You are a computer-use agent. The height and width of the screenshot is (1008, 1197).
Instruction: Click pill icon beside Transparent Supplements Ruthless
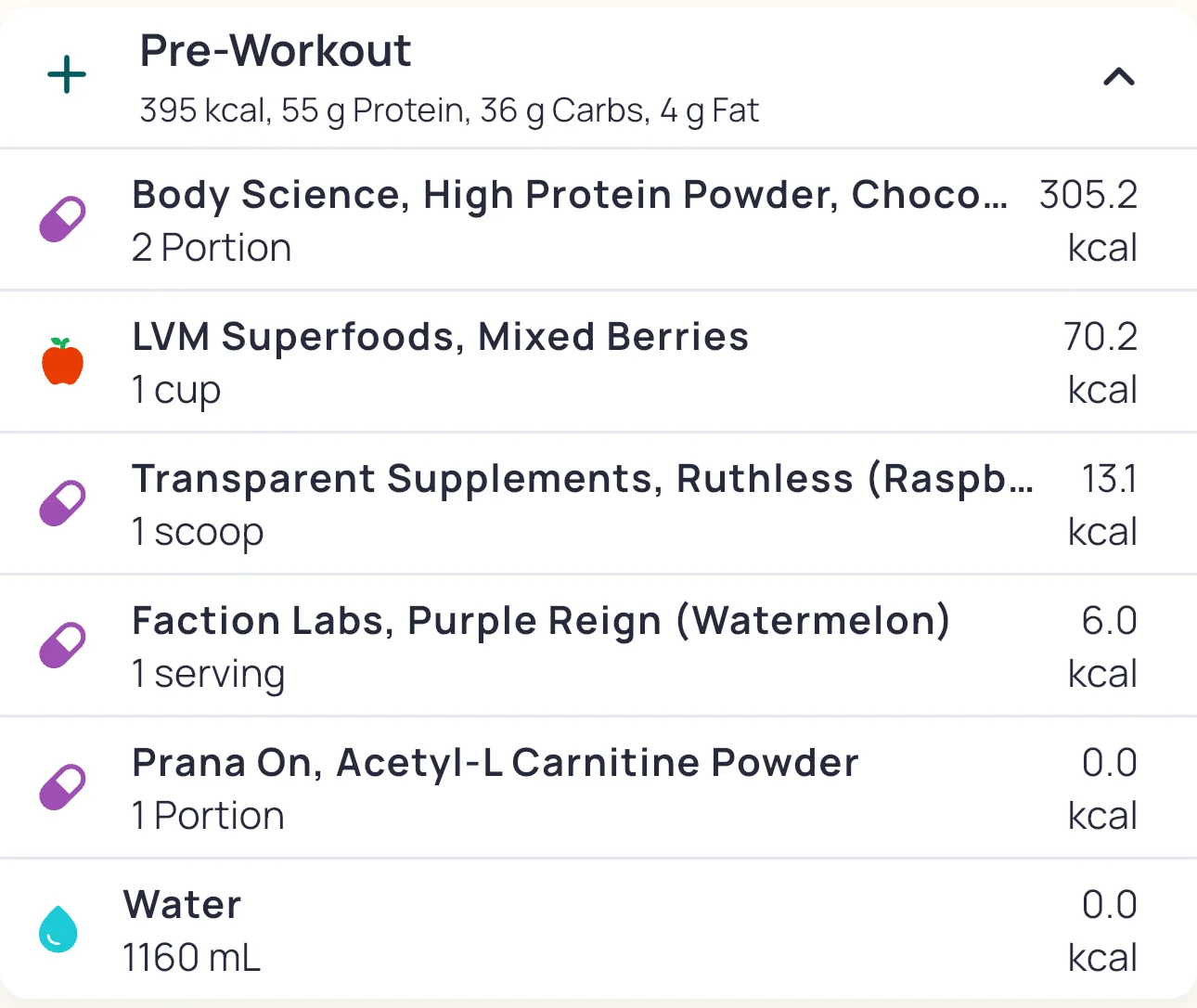pyautogui.click(x=63, y=504)
